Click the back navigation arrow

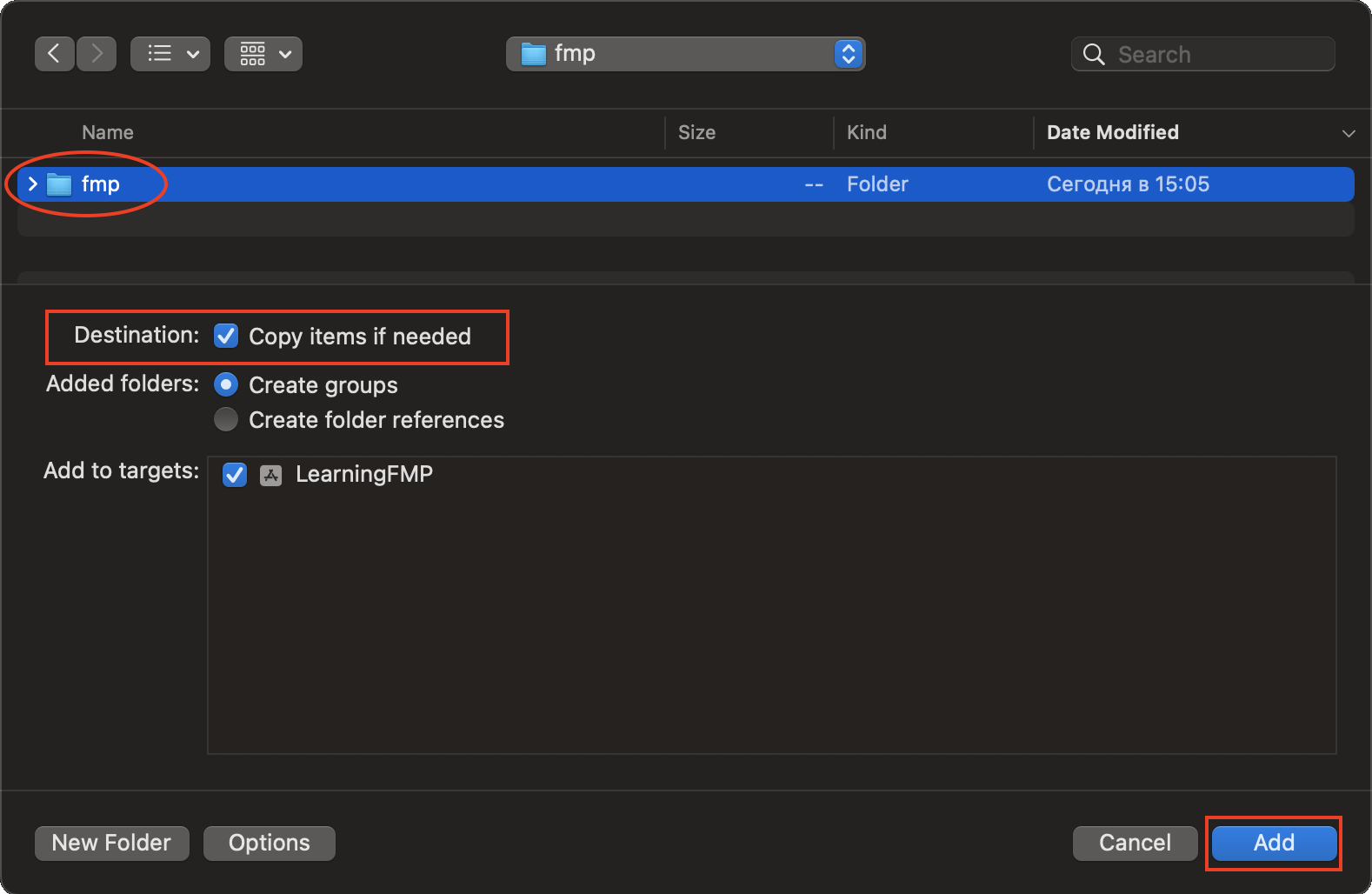point(54,54)
